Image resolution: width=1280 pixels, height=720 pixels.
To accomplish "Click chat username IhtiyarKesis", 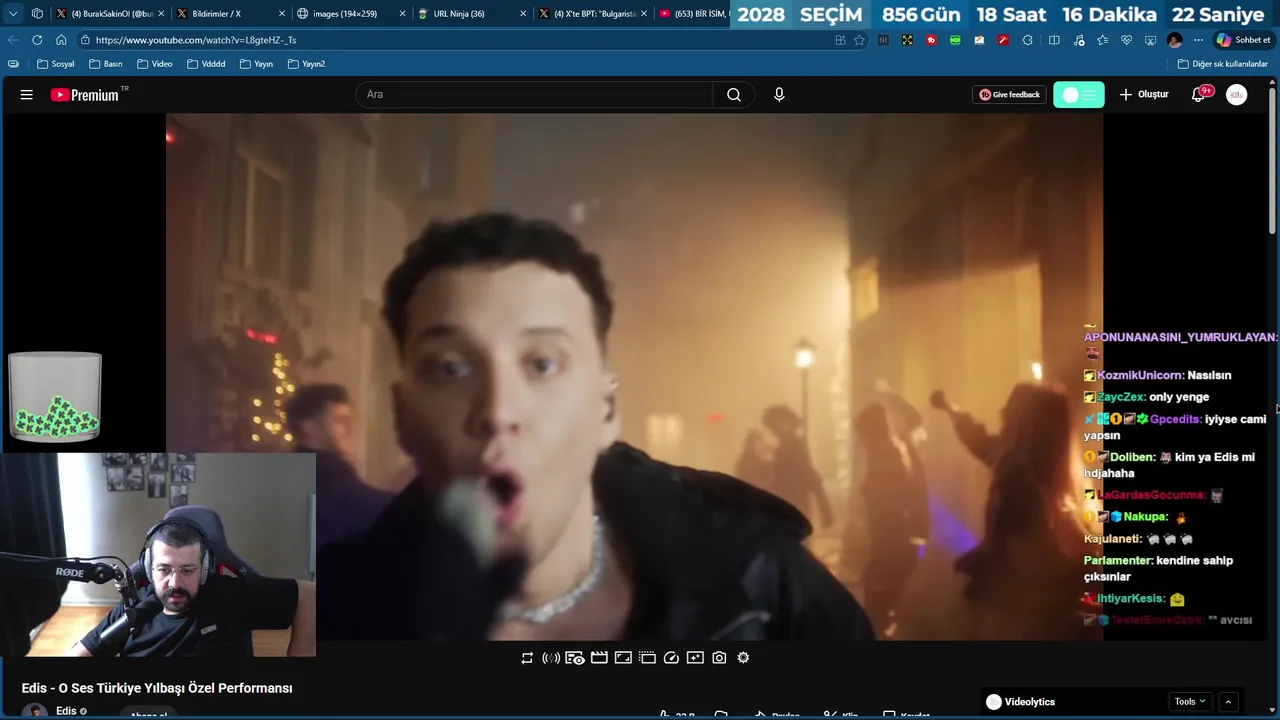I will [x=1130, y=598].
